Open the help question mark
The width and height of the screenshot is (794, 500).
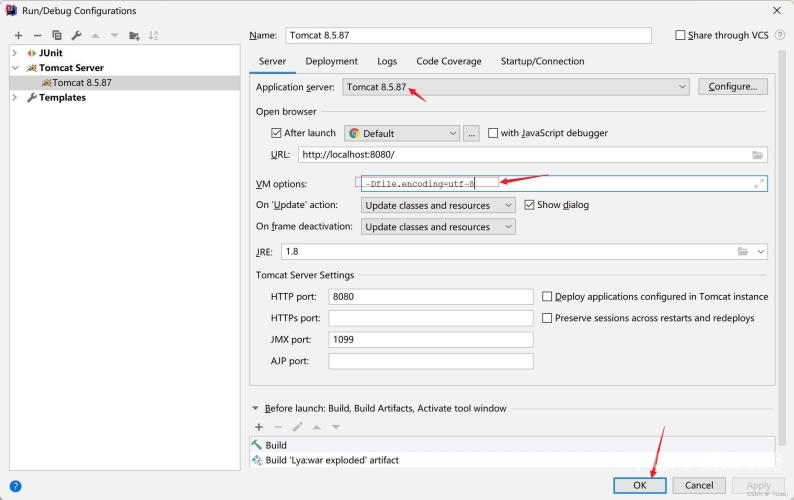click(16, 486)
